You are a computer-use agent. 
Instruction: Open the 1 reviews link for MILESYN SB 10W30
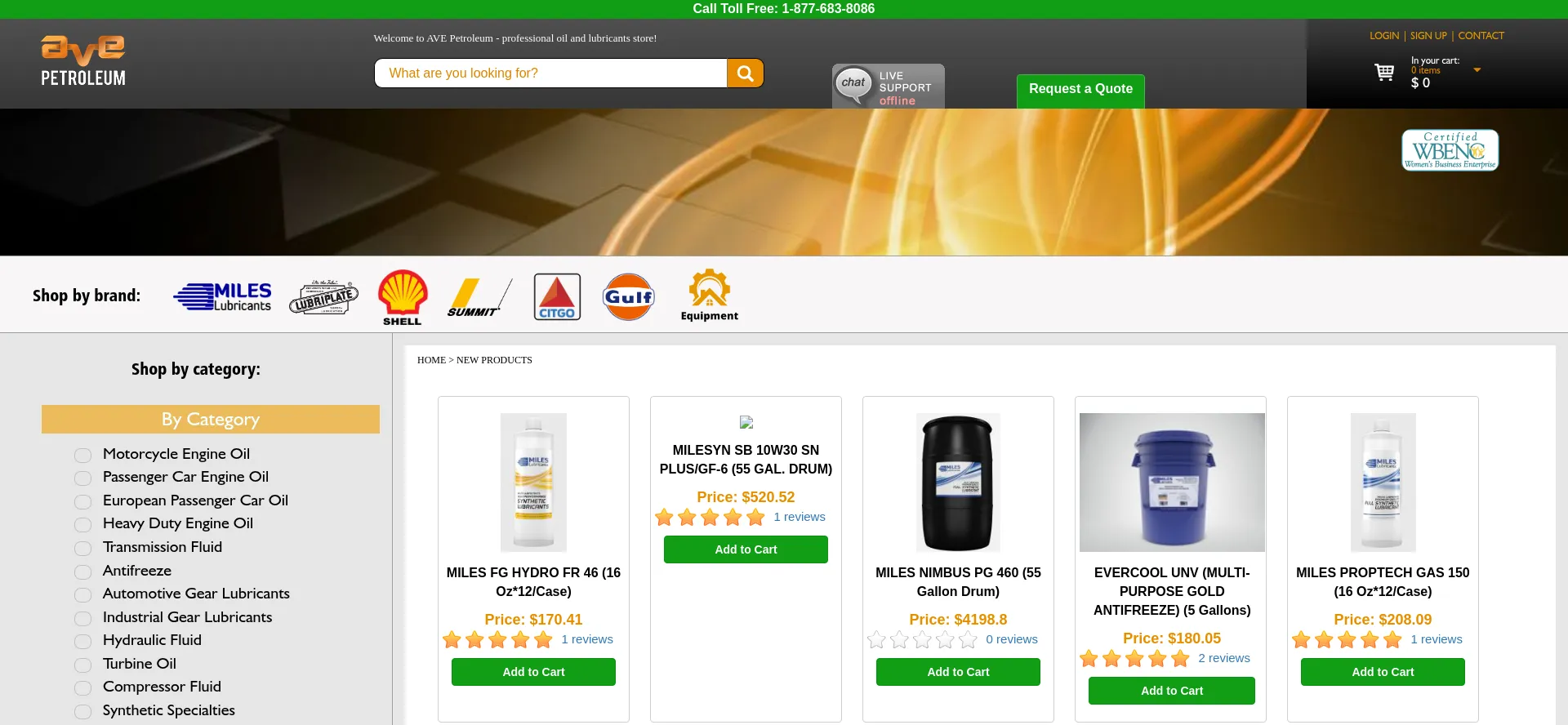click(800, 517)
